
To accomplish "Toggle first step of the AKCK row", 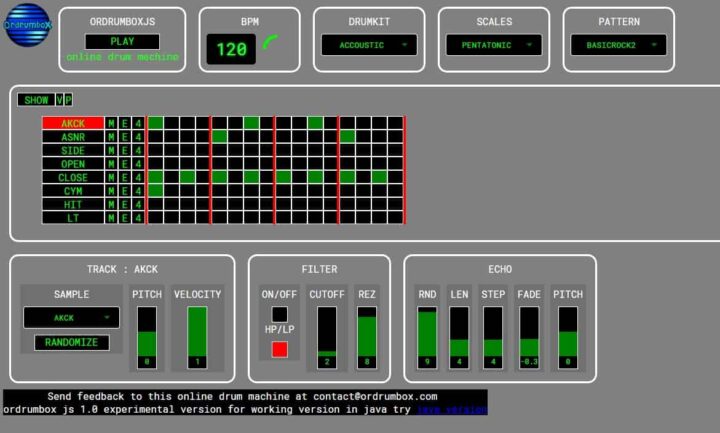I will coord(156,123).
